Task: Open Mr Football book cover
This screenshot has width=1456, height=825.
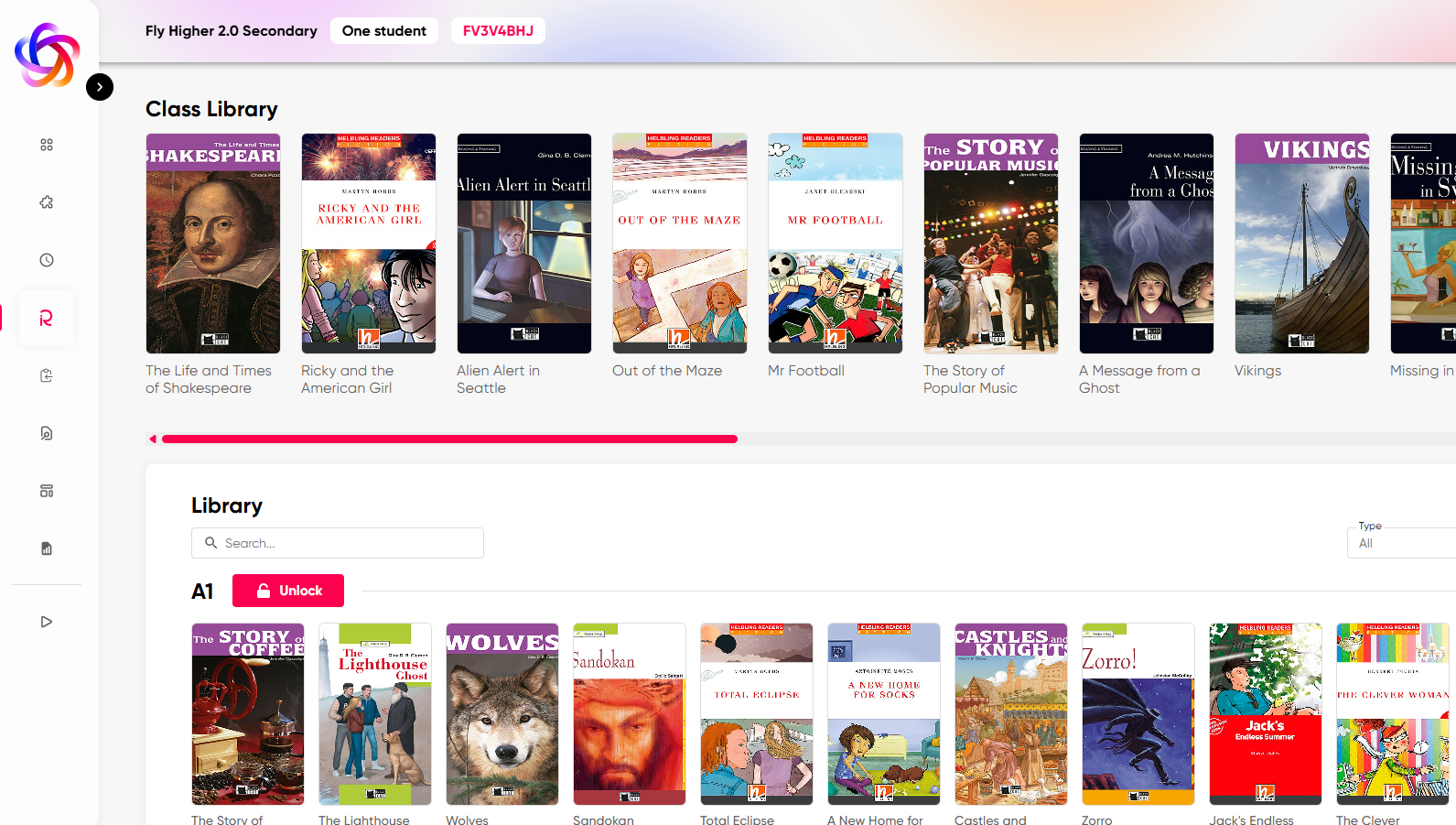Action: (836, 244)
